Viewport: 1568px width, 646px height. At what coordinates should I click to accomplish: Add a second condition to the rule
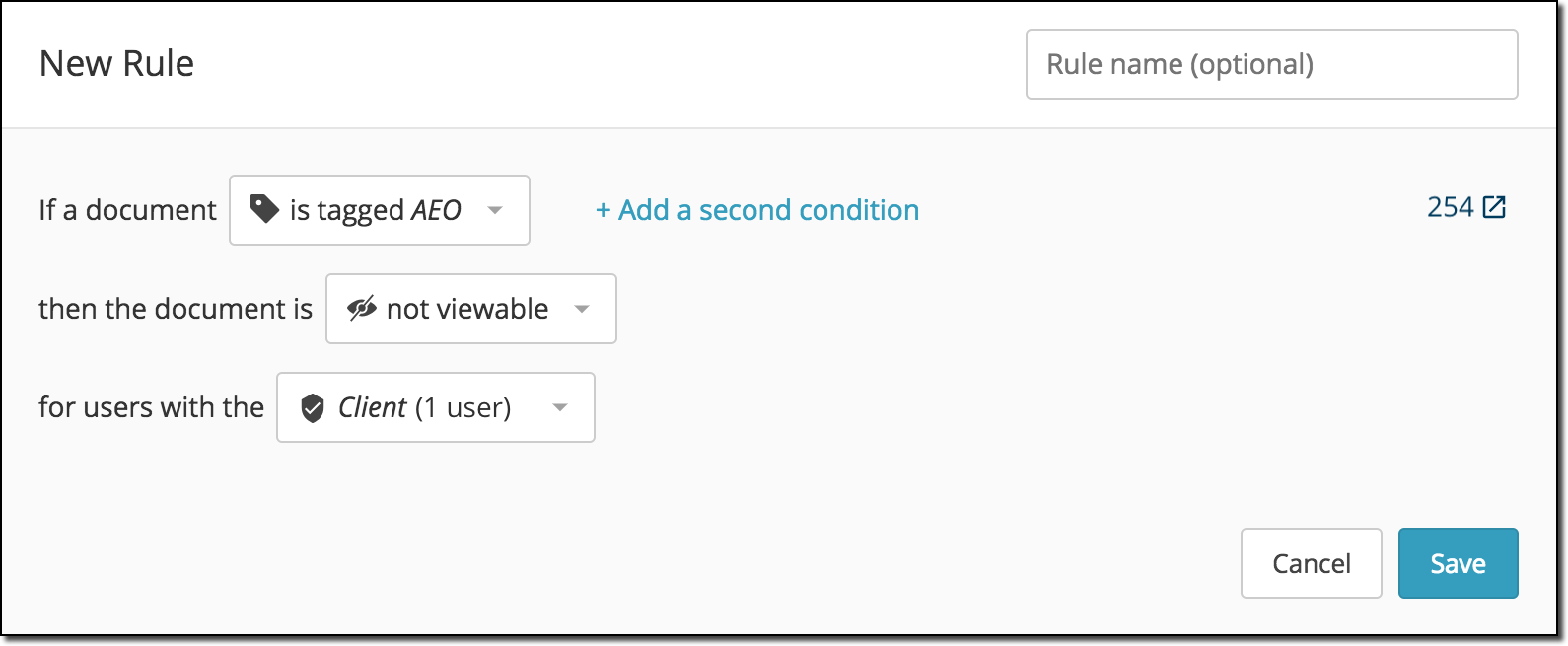coord(757,210)
